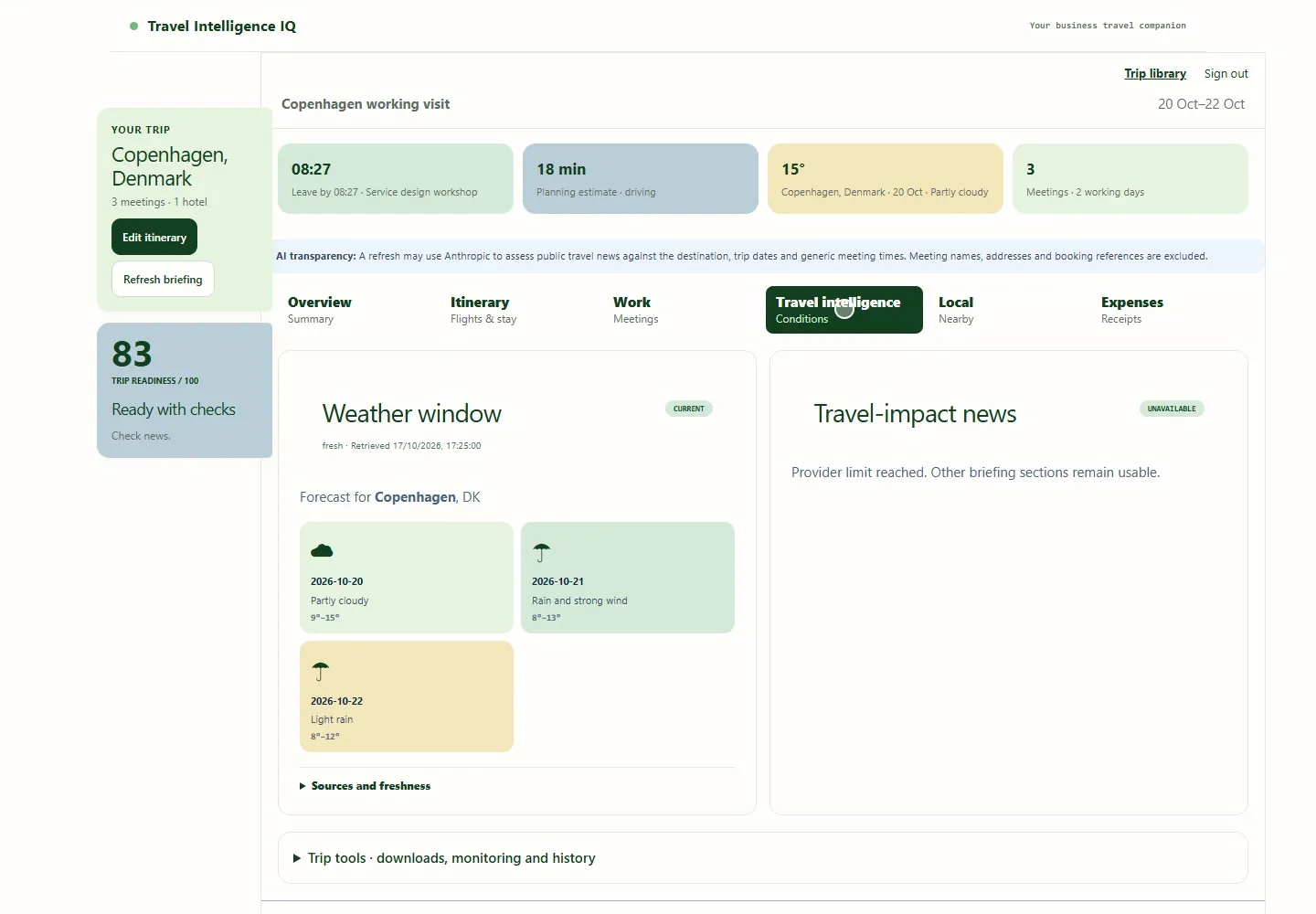Click the Travel-impact news heading
The image size is (1316, 914).
click(x=915, y=414)
